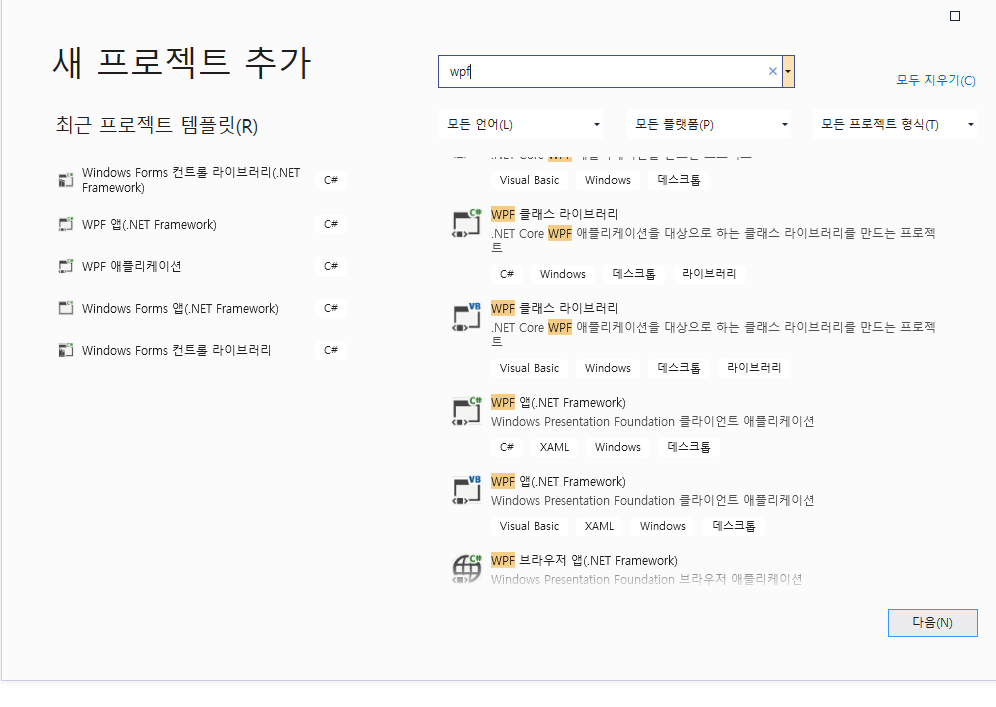The image size is (996, 707).
Task: Select Visual Basic WPF 앱(.NET Framework) result title
Action: [x=558, y=481]
